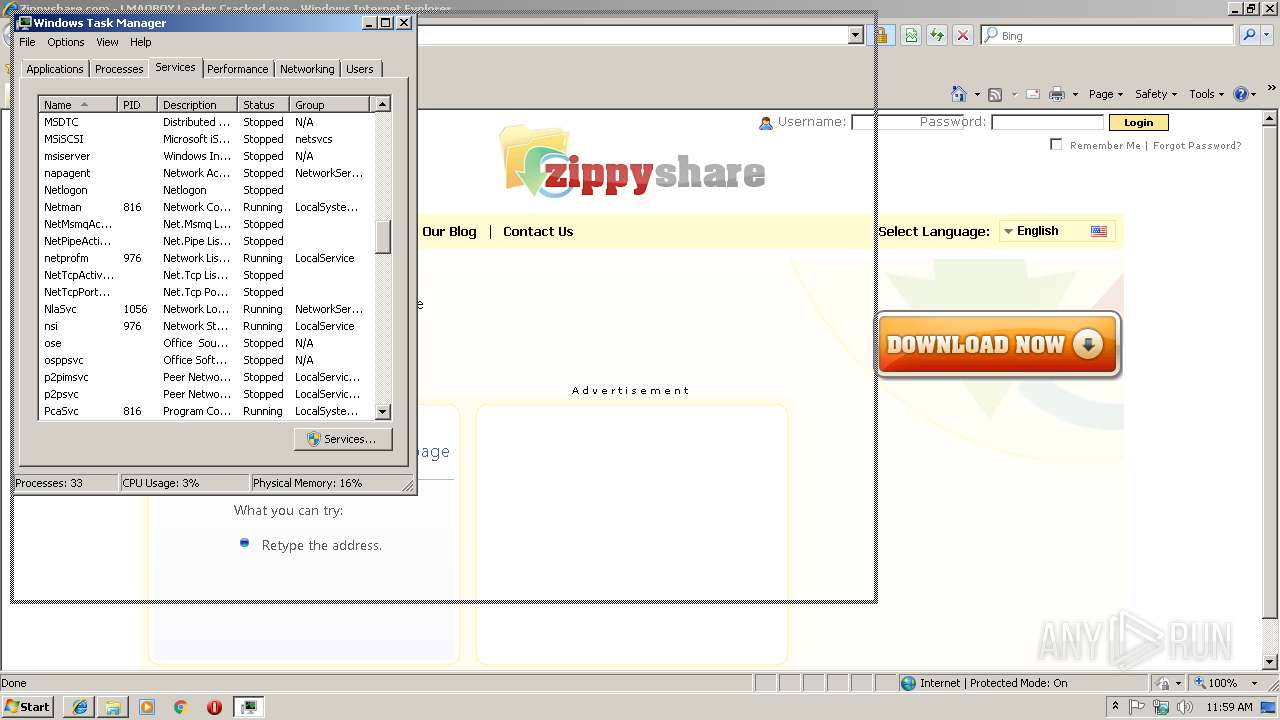
Task: Click the Home icon in IE command bar
Action: pyautogui.click(x=959, y=94)
